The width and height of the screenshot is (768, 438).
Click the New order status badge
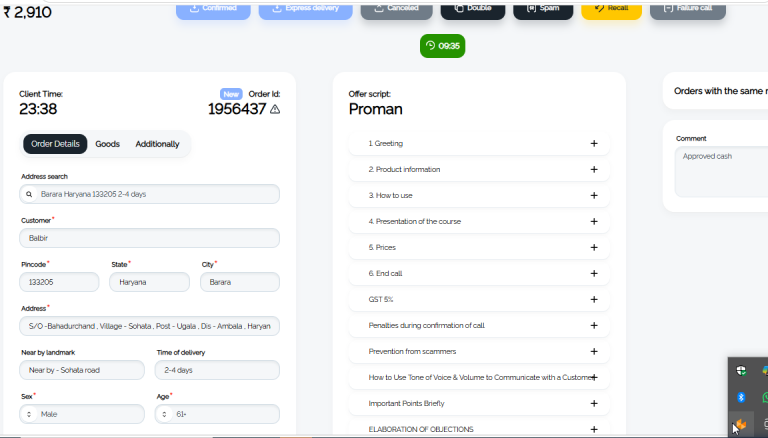coord(231,94)
